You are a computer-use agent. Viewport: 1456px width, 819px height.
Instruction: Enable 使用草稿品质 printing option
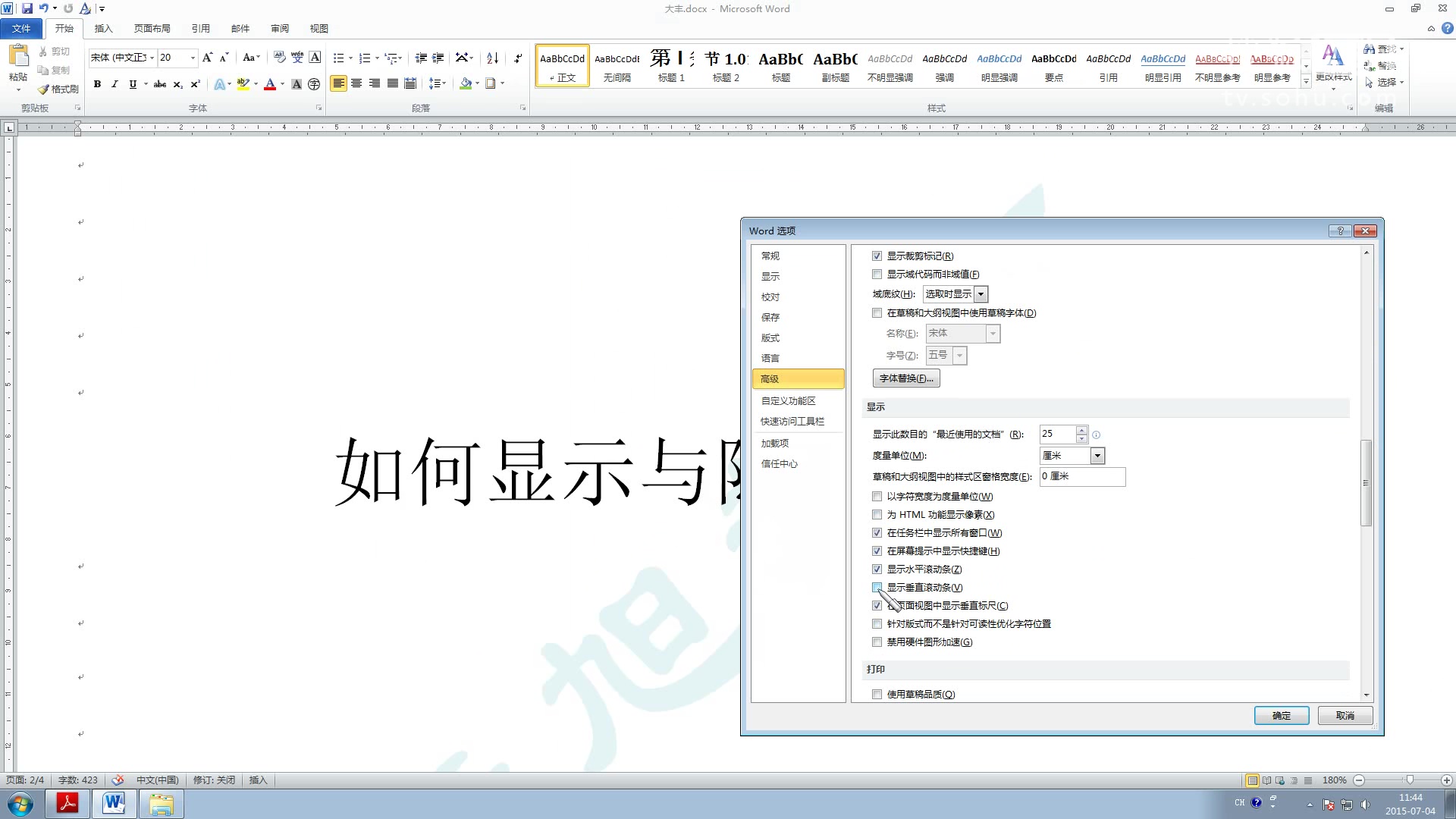(x=877, y=694)
